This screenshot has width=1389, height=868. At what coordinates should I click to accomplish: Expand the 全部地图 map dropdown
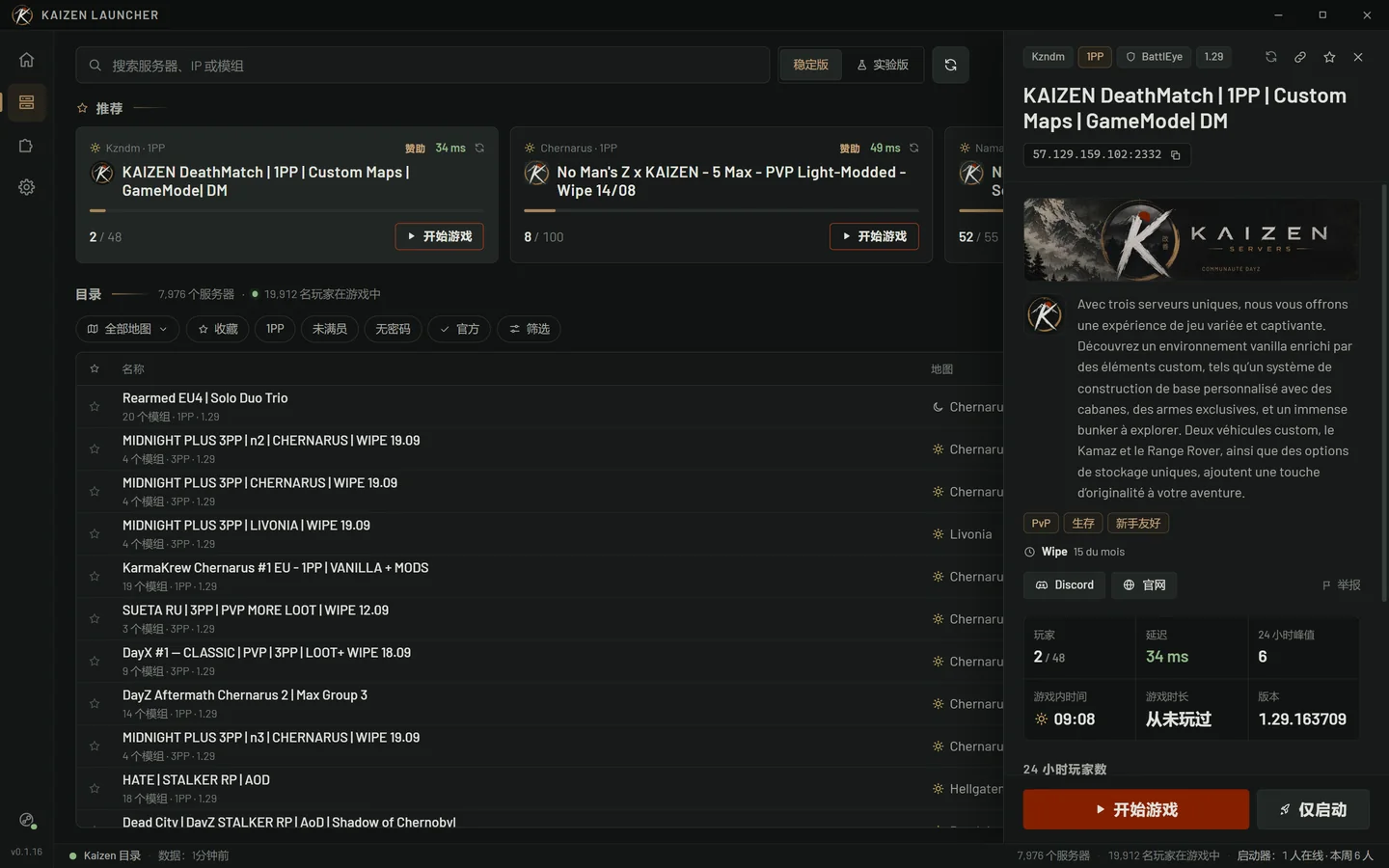click(x=127, y=329)
